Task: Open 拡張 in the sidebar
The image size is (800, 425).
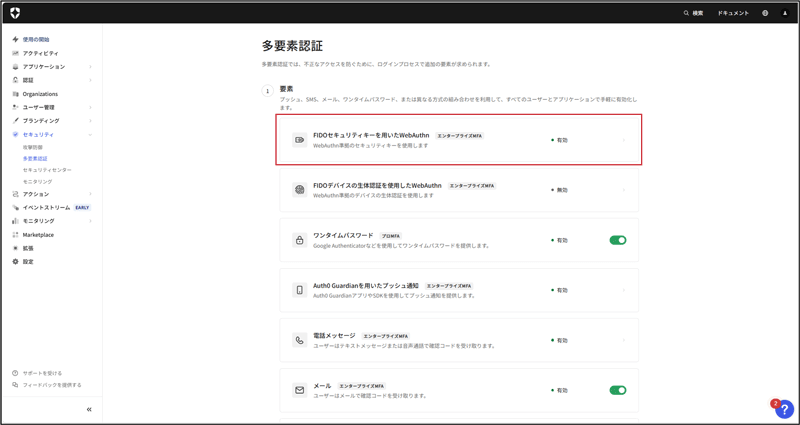Action: [28, 248]
